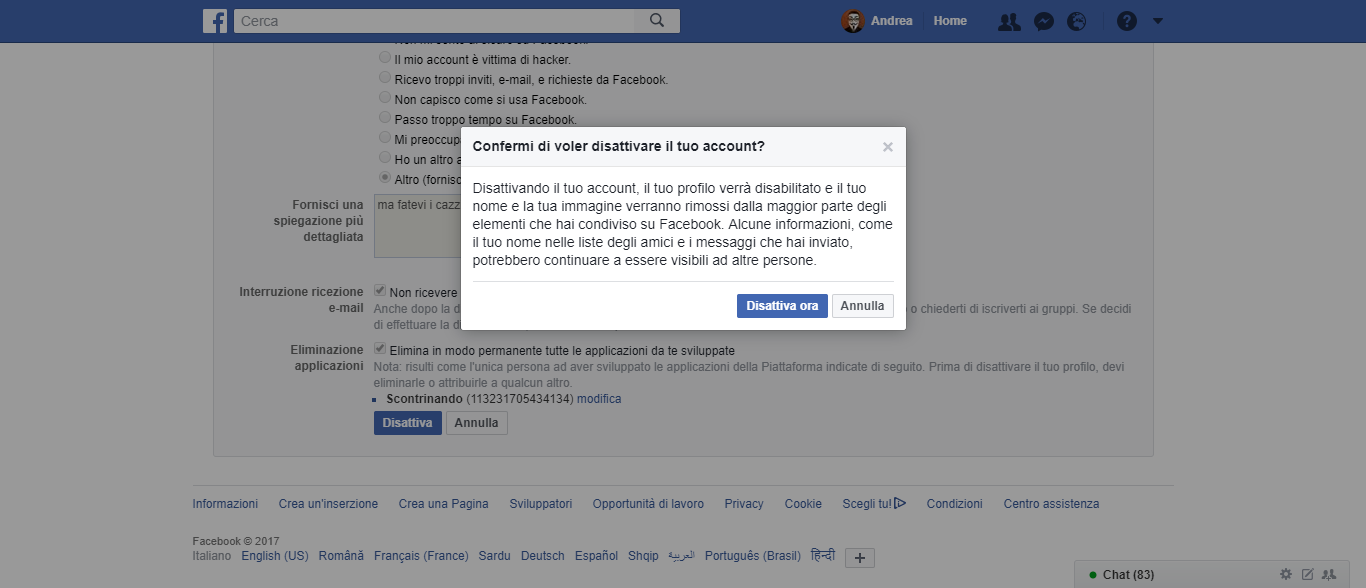This screenshot has height=588, width=1366.
Task: Select 'Non capisco come si usa Facebook' option
Action: [385, 98]
